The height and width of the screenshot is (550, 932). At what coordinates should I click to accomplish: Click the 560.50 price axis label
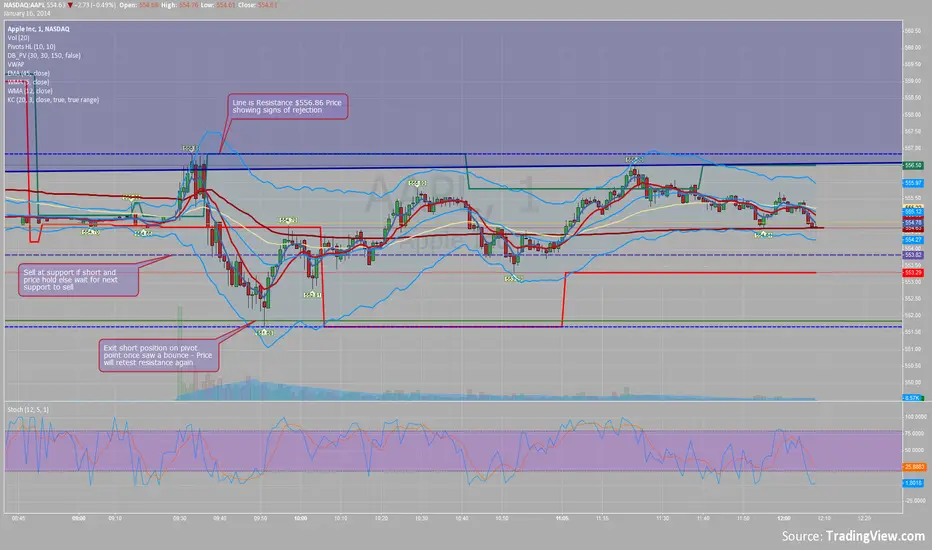click(x=912, y=31)
